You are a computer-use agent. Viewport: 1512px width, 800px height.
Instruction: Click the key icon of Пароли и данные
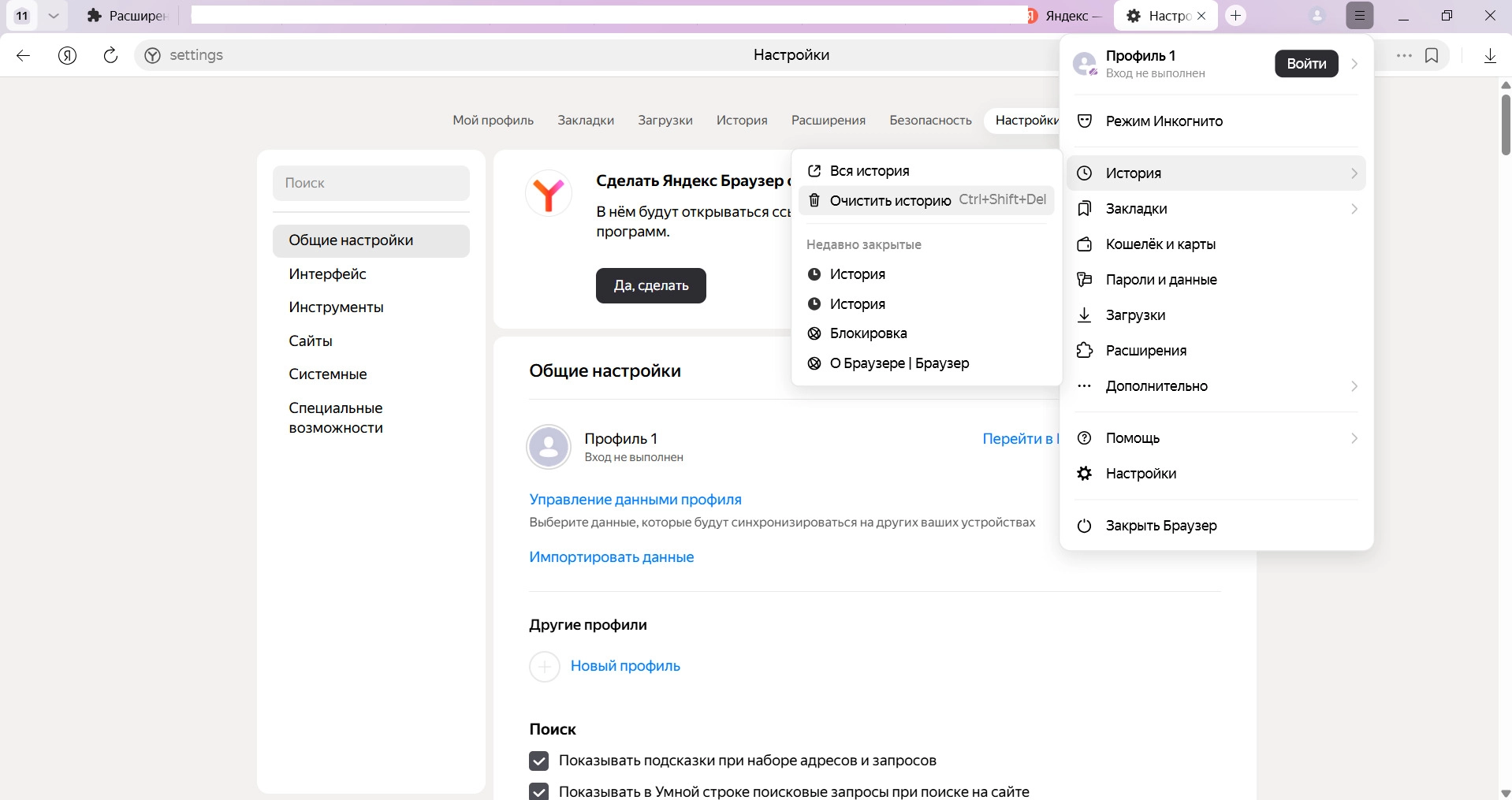(1085, 280)
